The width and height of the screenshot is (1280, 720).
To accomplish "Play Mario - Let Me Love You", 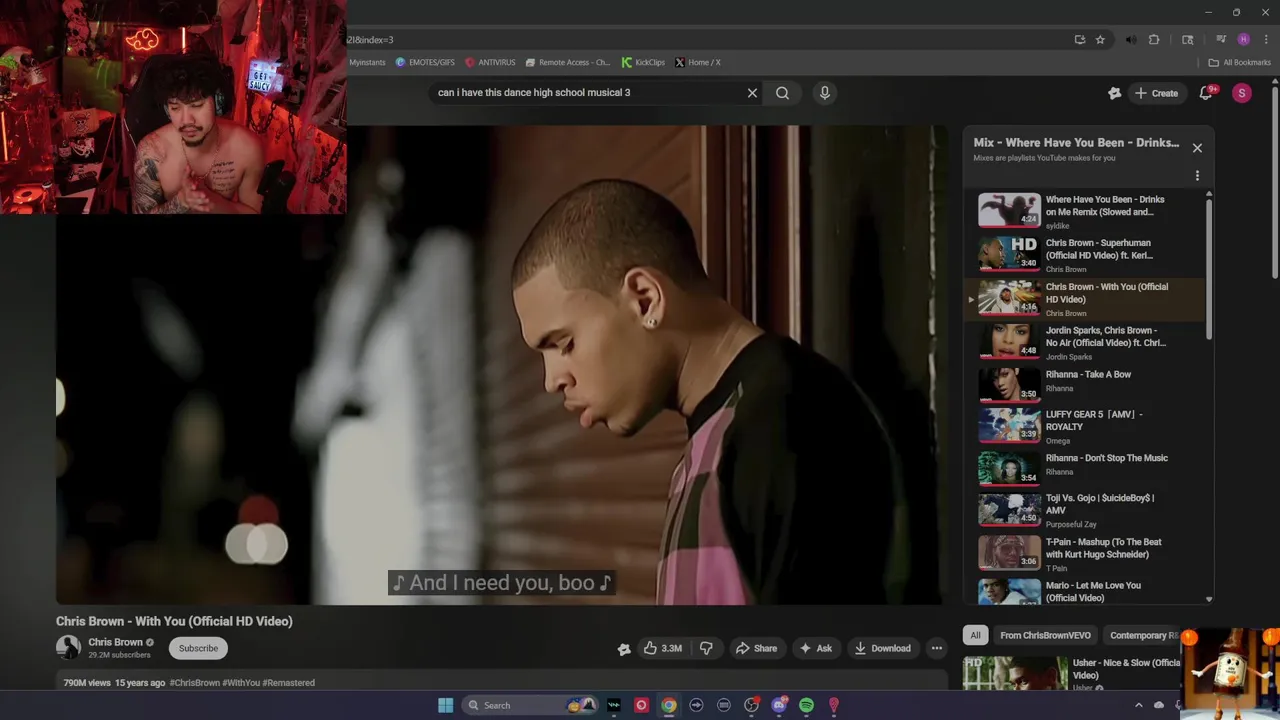I will [x=1085, y=590].
